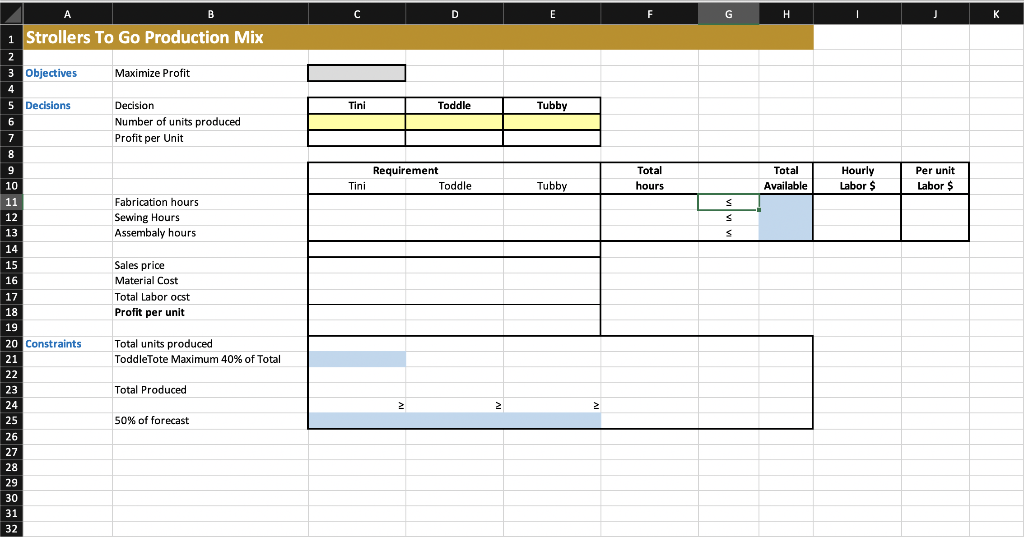1024x537 pixels.
Task: Click the Per unit Labor $ header
Action: 935,178
